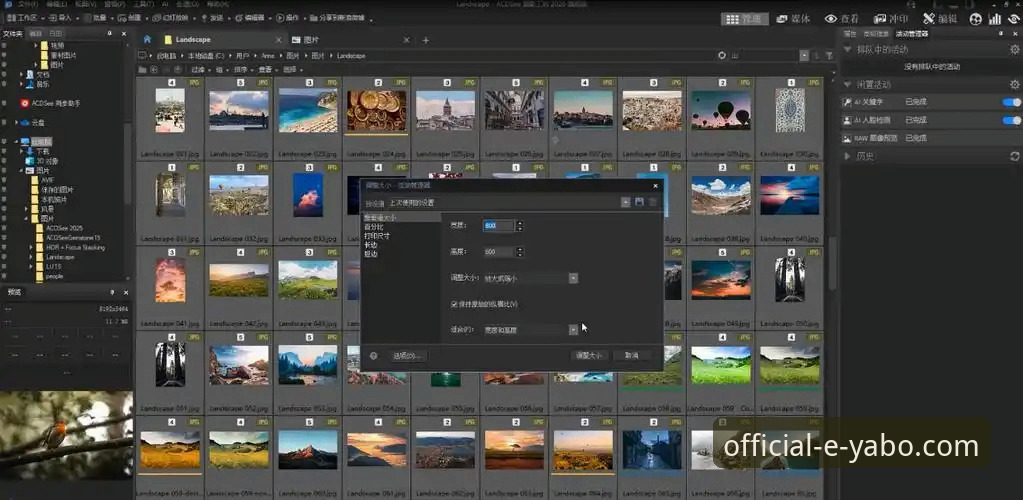Click the 选项(O)... button
The image size is (1023, 500).
pyautogui.click(x=408, y=355)
